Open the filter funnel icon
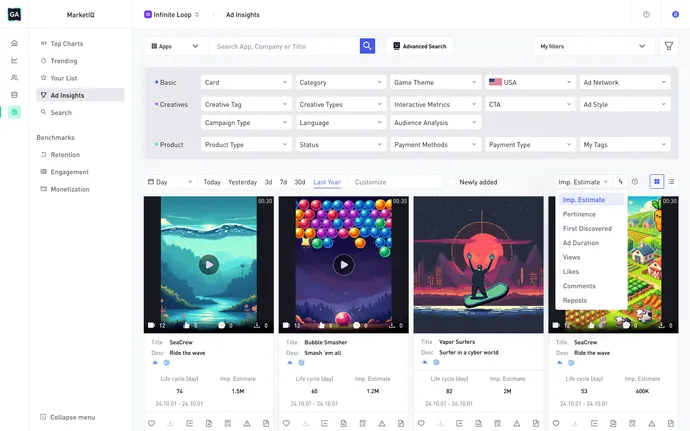Image resolution: width=690 pixels, height=431 pixels. pos(669,46)
